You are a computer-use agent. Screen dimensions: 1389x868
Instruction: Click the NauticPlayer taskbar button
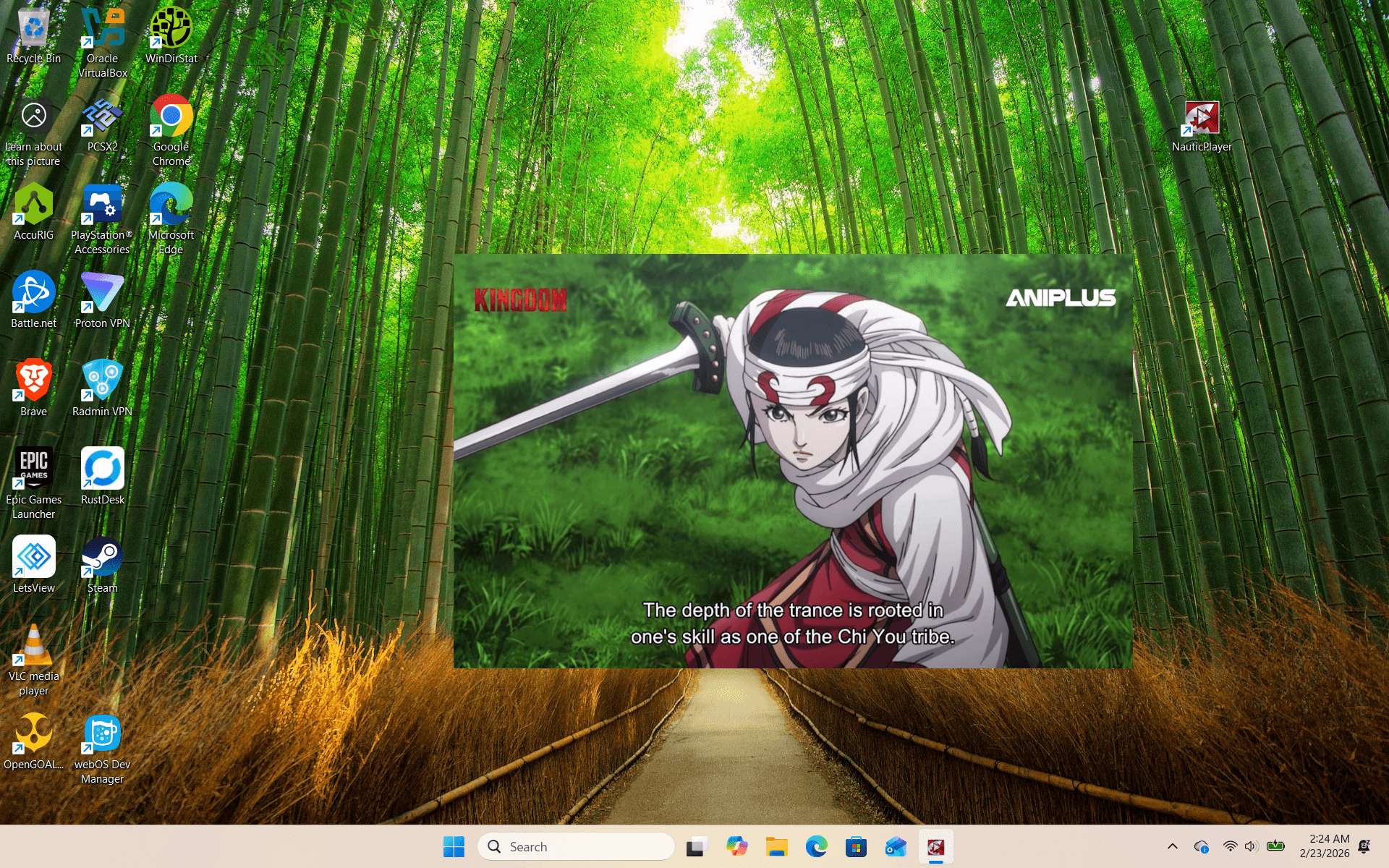(935, 846)
